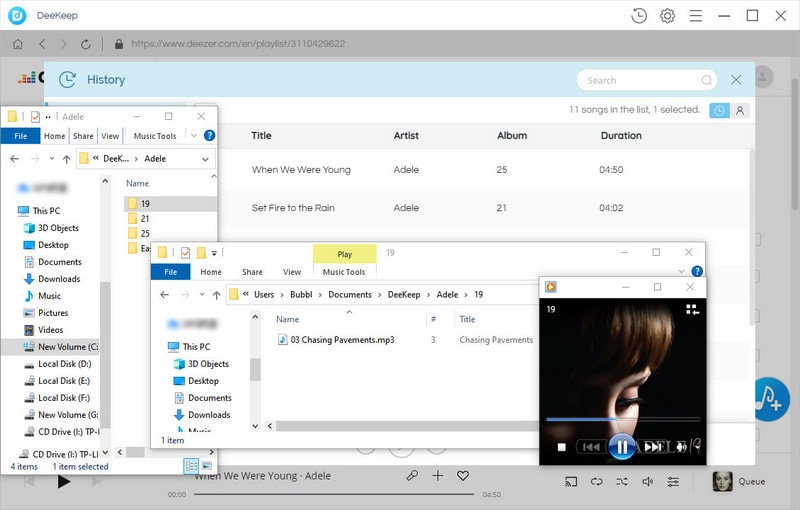800x510 pixels.
Task: Toggle repeat in the Deezer player bar
Action: click(597, 481)
